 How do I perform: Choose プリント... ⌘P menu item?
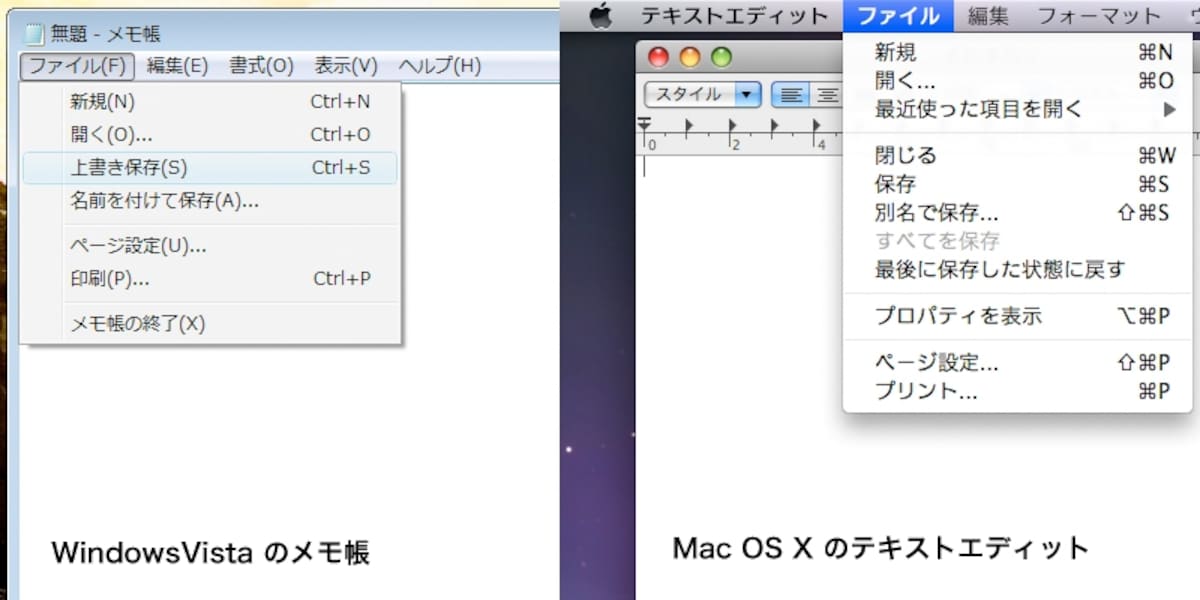[1018, 391]
